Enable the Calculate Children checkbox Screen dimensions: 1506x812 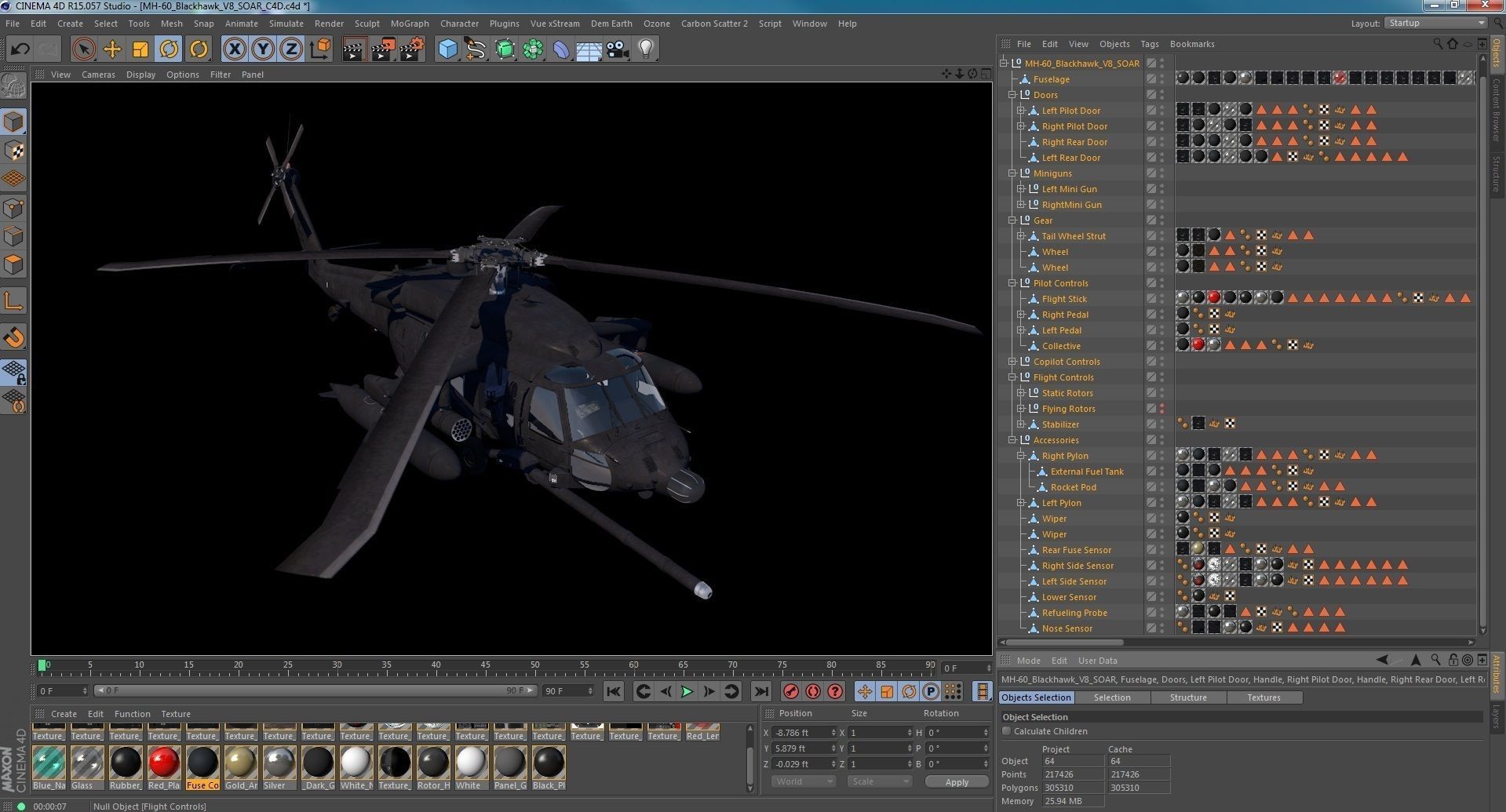click(1006, 730)
